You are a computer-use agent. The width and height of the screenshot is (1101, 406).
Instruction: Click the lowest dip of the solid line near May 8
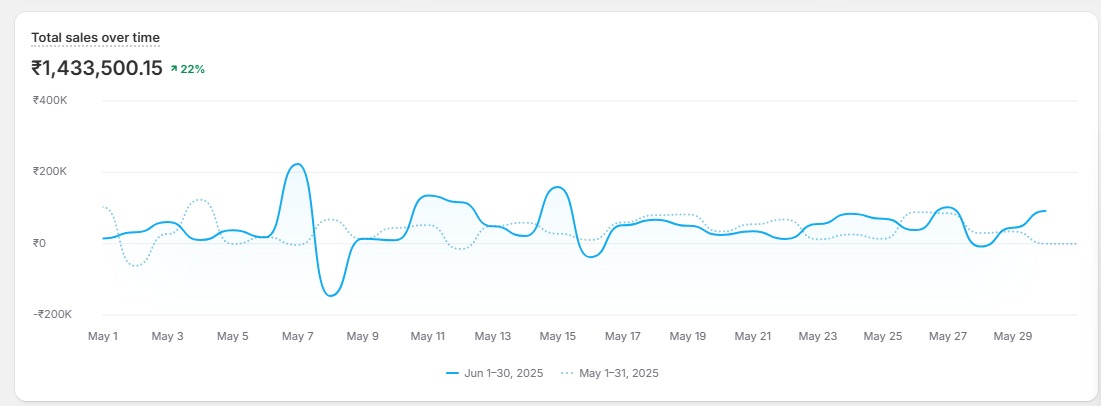[331, 295]
